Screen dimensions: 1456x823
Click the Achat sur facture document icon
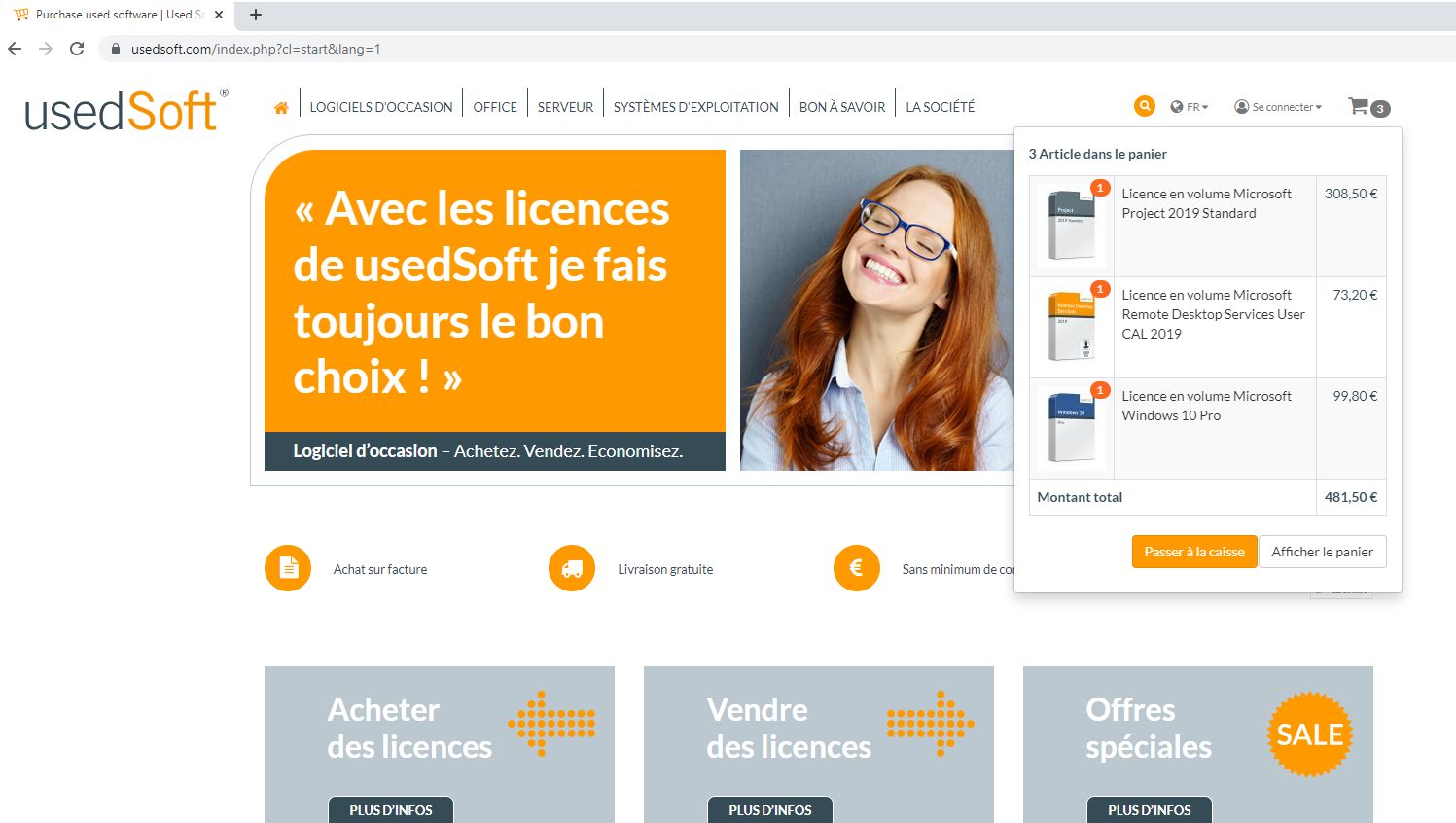(x=288, y=568)
